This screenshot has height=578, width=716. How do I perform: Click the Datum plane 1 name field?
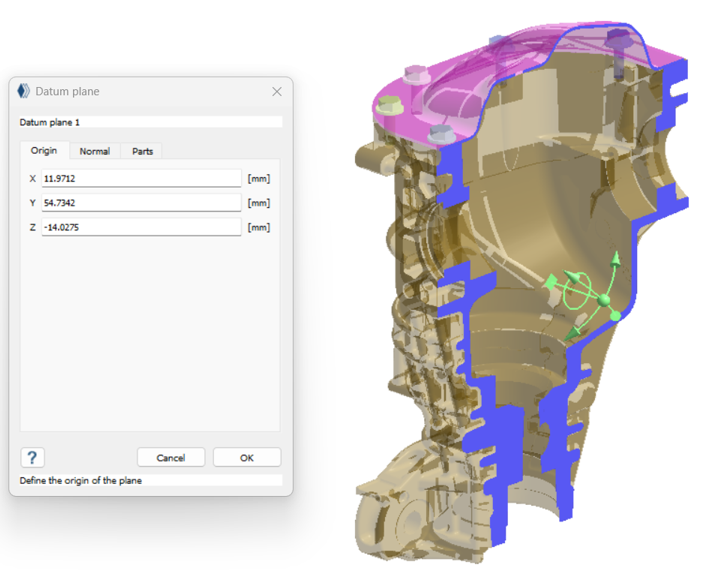(x=150, y=122)
